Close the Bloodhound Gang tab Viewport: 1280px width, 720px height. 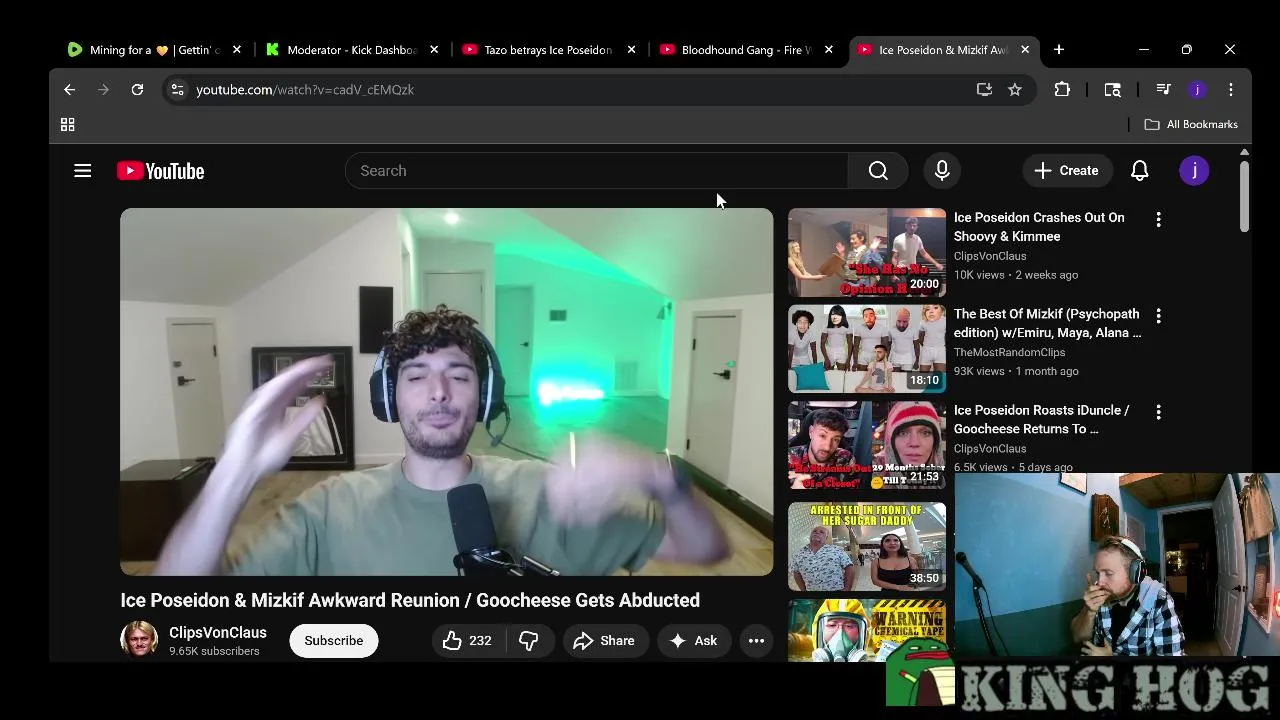[828, 50]
